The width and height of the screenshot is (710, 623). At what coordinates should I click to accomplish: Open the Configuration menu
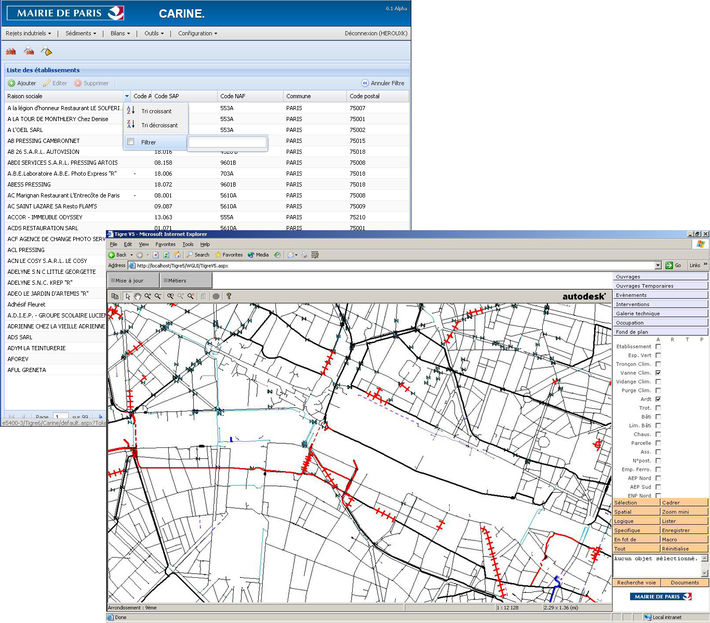[197, 34]
